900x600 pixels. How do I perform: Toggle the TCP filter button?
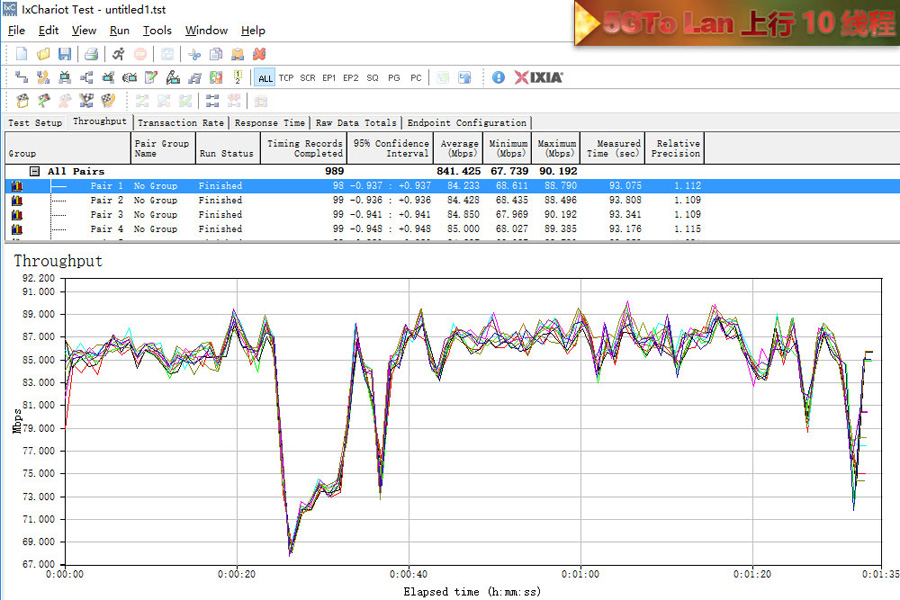pos(286,78)
